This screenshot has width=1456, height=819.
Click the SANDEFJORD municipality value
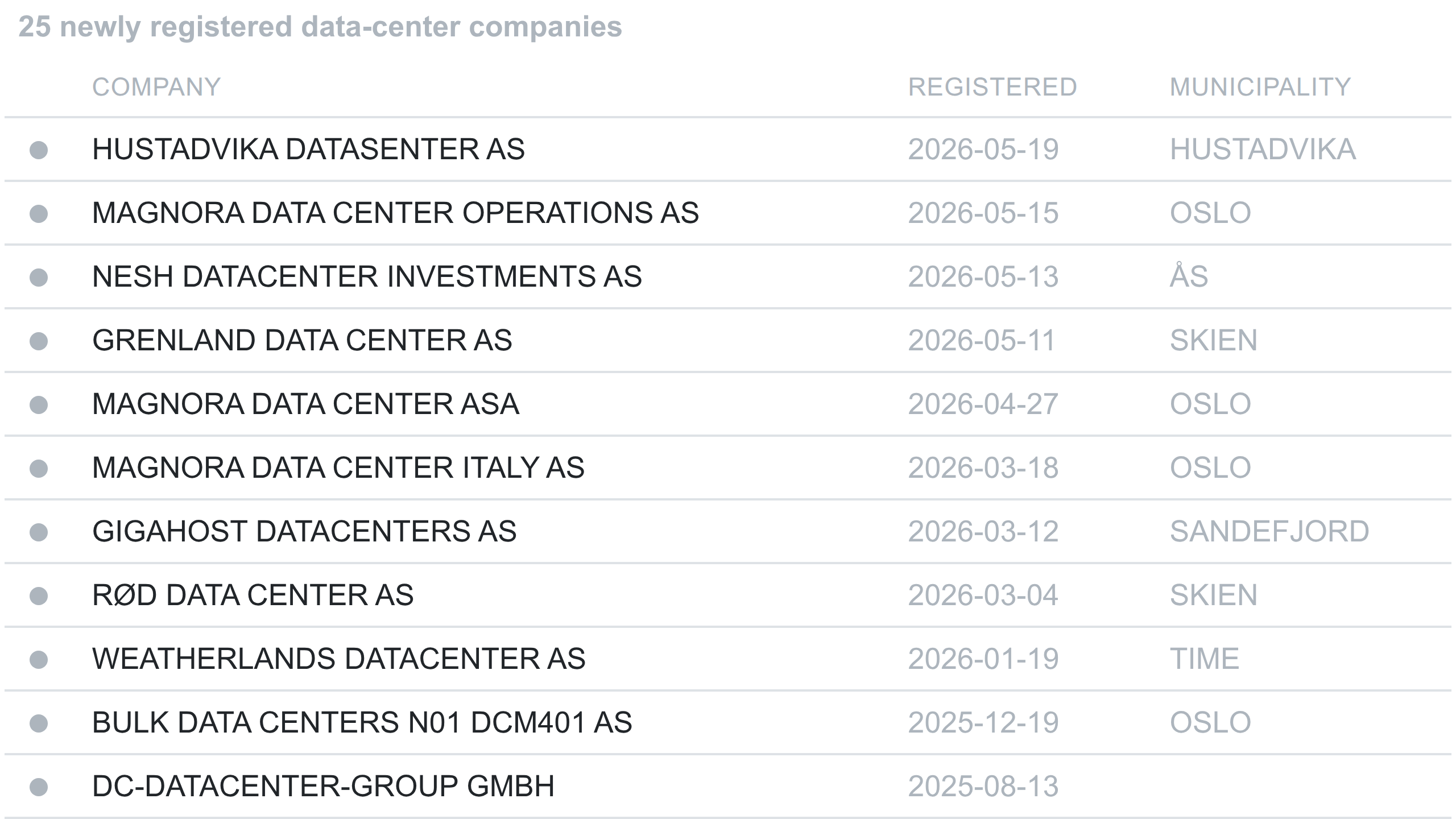click(1269, 532)
